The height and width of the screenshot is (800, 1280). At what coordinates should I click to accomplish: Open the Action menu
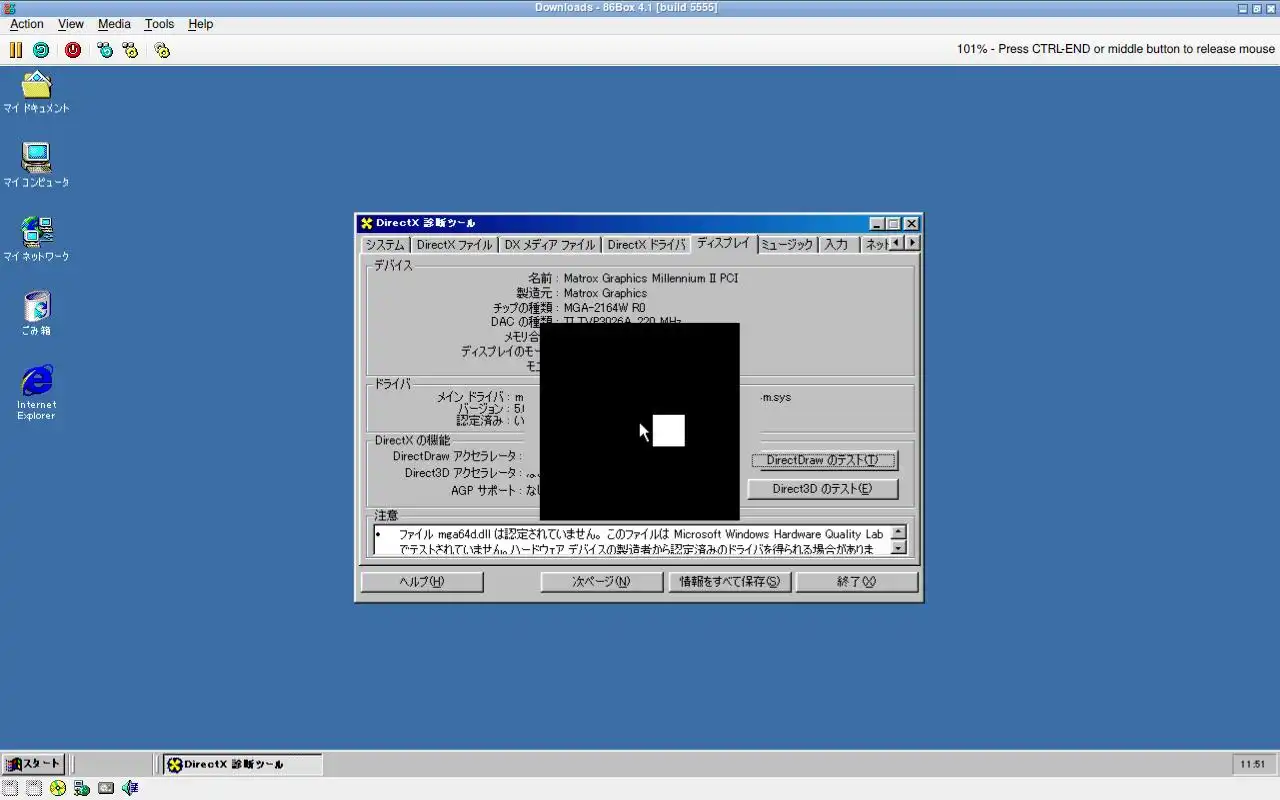(x=27, y=24)
